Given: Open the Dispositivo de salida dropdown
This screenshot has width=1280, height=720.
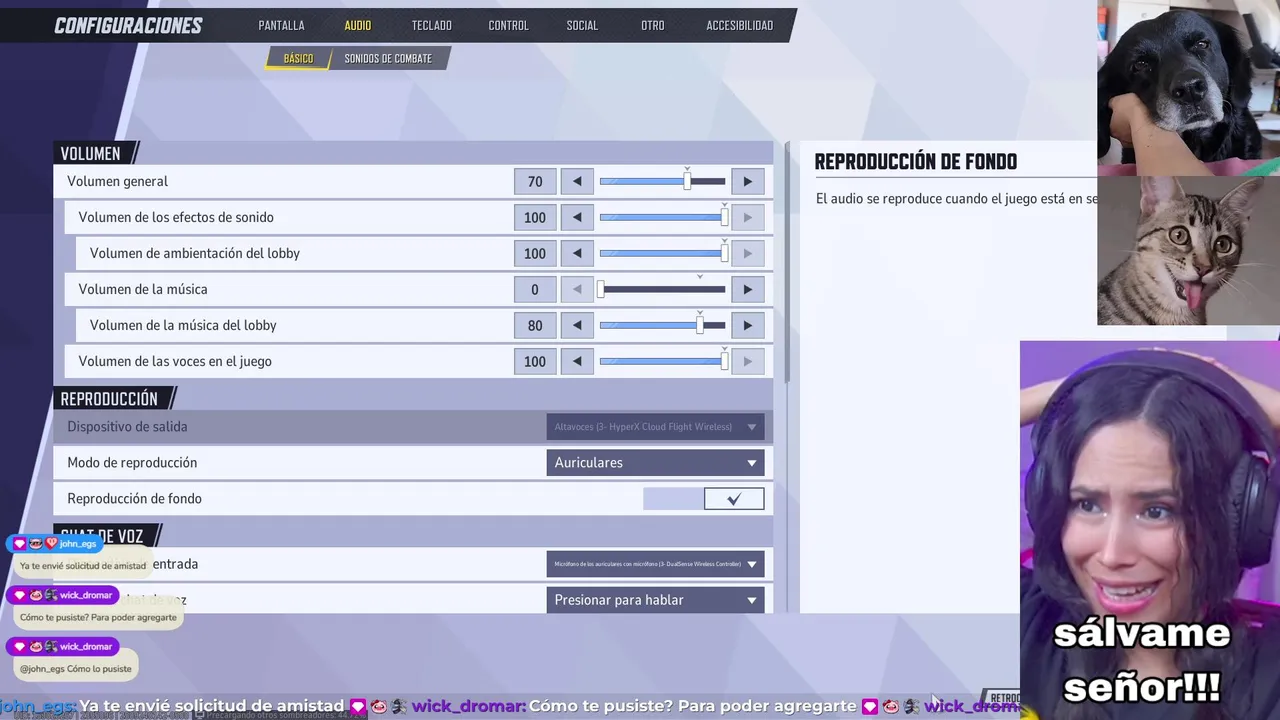Looking at the screenshot, I should tap(655, 427).
